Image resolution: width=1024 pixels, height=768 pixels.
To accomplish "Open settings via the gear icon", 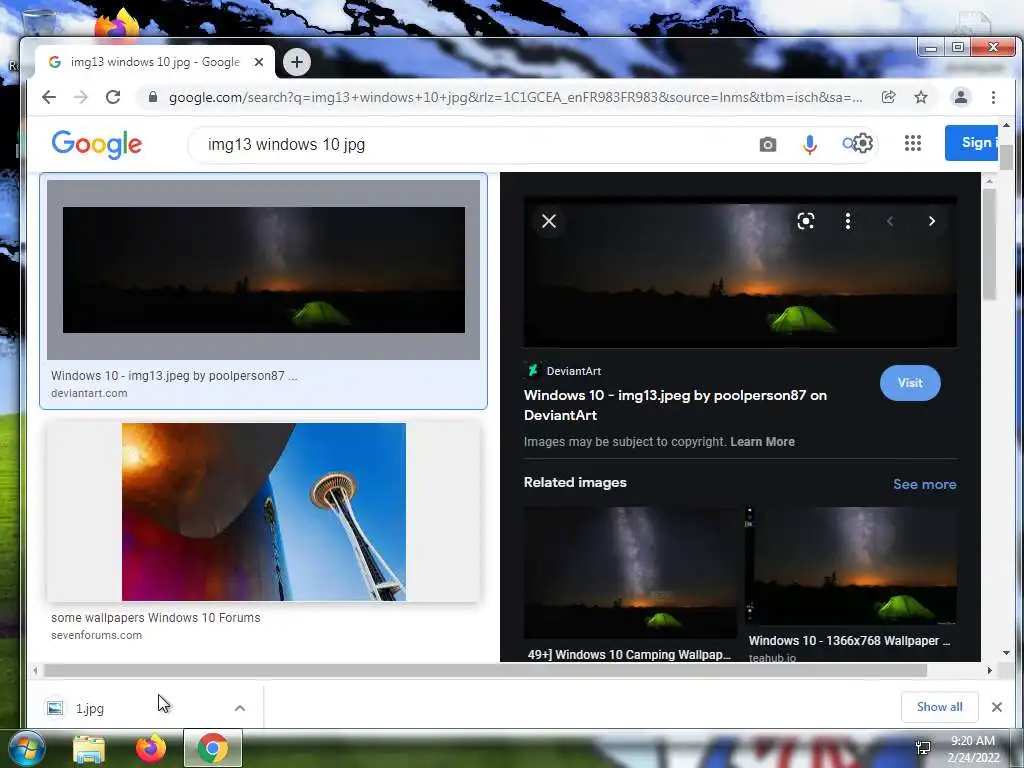I will pyautogui.click(x=862, y=143).
